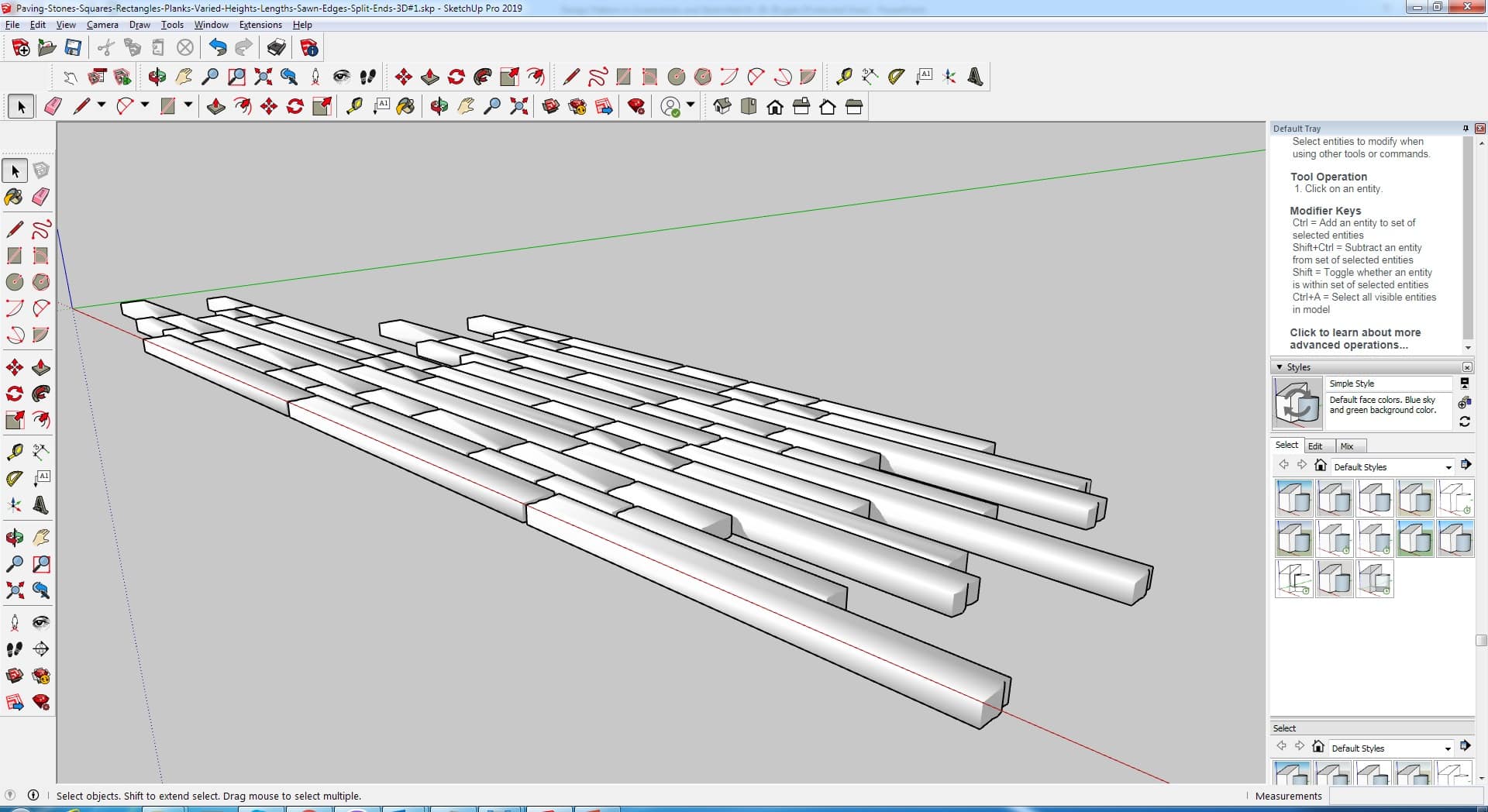This screenshot has width=1488, height=812.
Task: Click the Print icon in top toolbar
Action: point(277,48)
